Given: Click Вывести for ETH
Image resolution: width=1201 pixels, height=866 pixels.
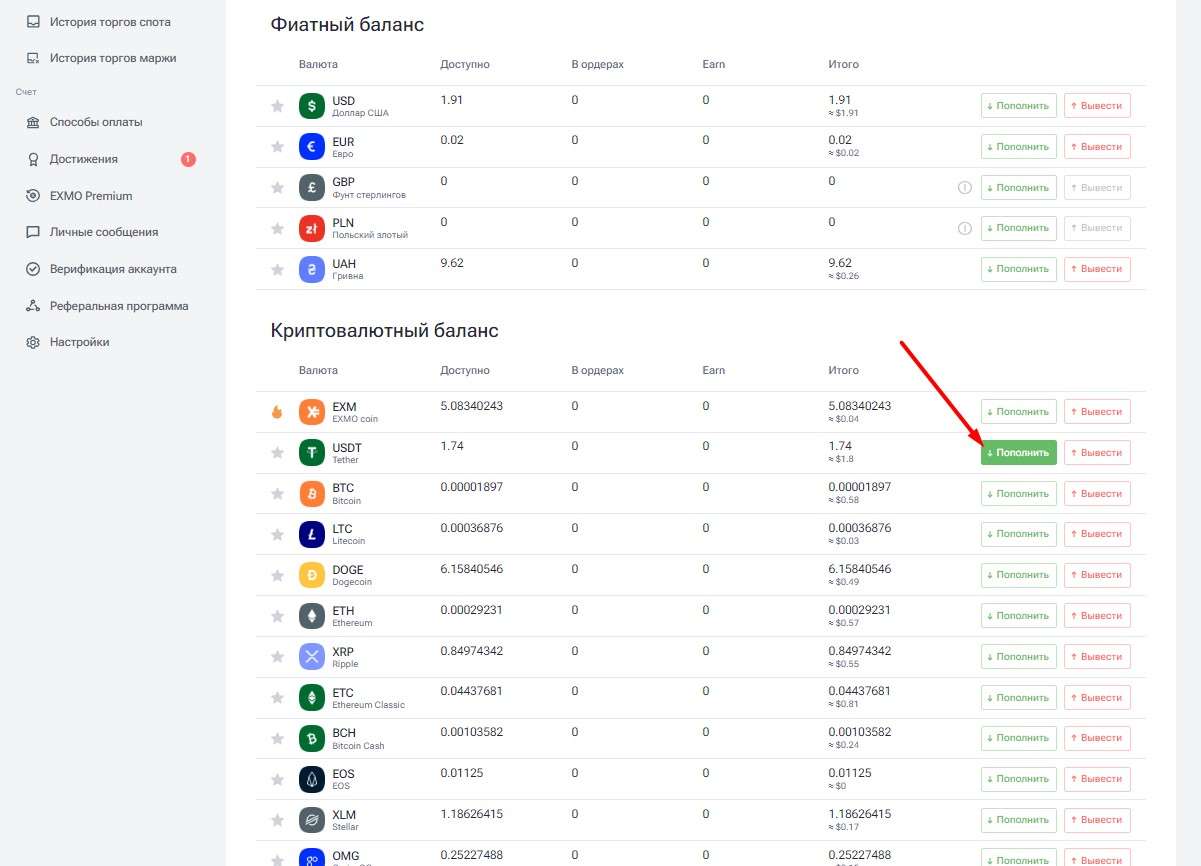Looking at the screenshot, I should (1097, 616).
